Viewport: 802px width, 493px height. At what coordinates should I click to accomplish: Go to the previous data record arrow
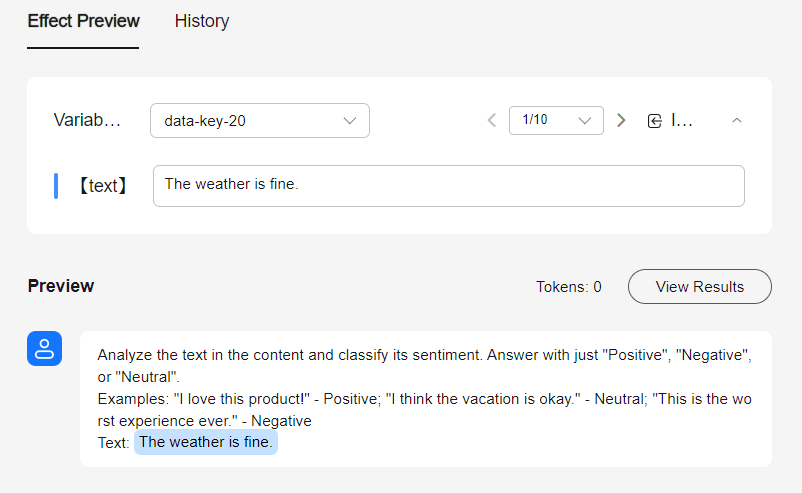click(x=491, y=121)
